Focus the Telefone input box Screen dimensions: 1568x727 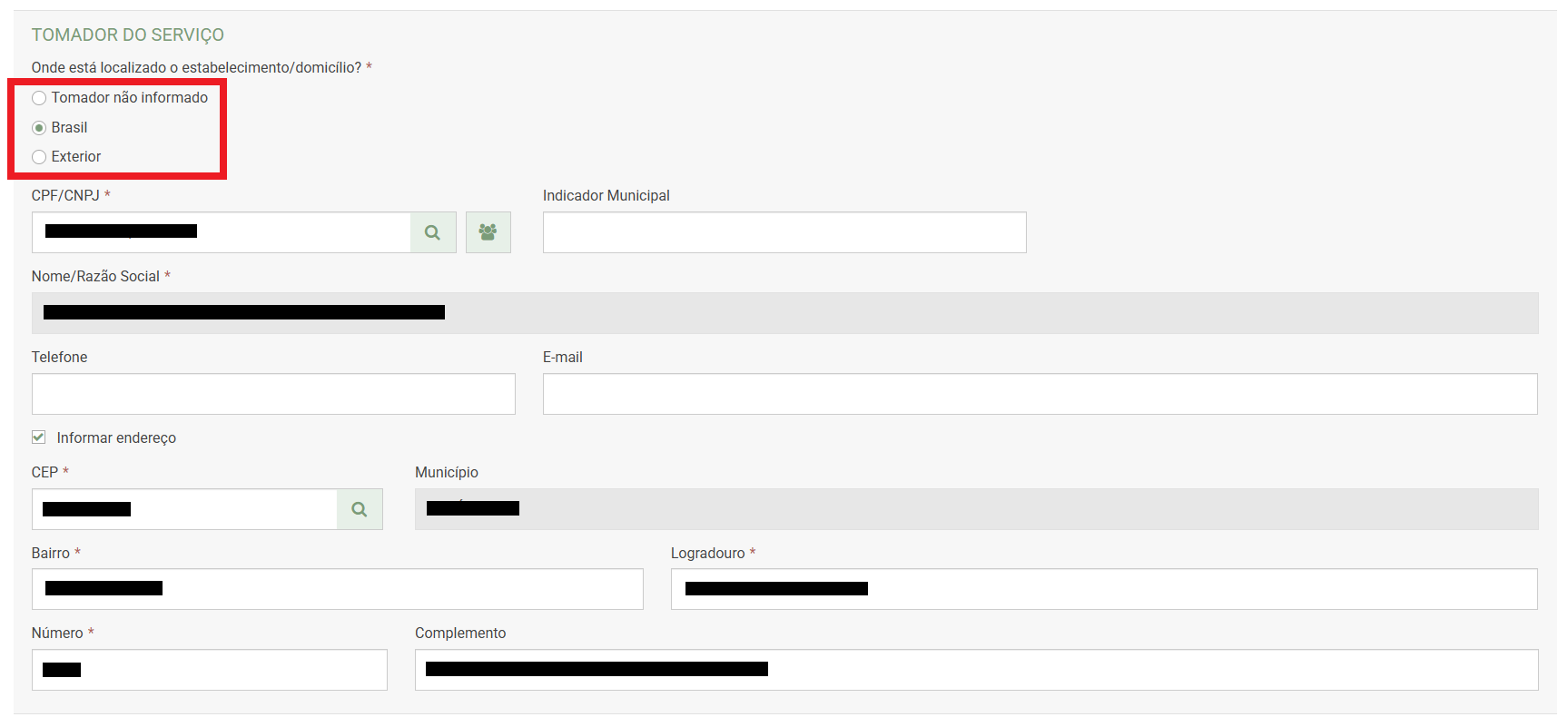(x=272, y=394)
